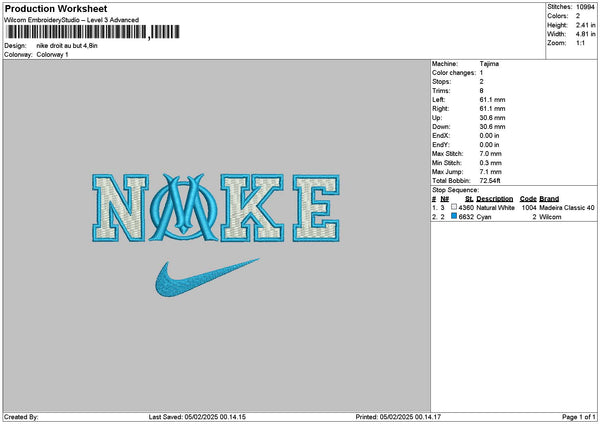
Task: Click the 'Page 1 of 1' indicator
Action: point(579,417)
